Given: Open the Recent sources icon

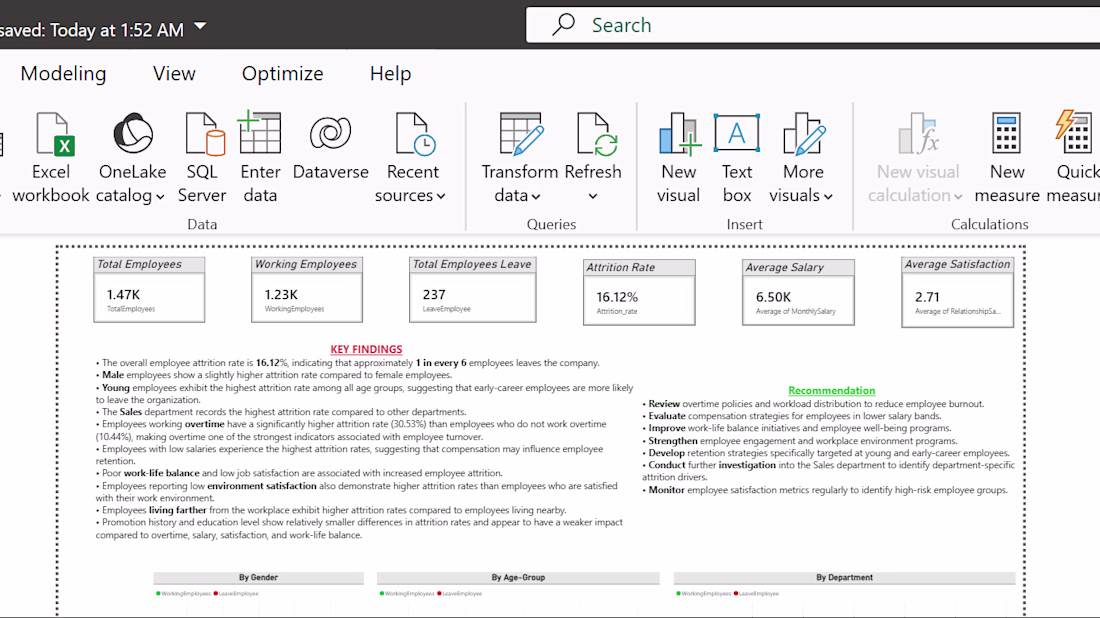Looking at the screenshot, I should 415,134.
